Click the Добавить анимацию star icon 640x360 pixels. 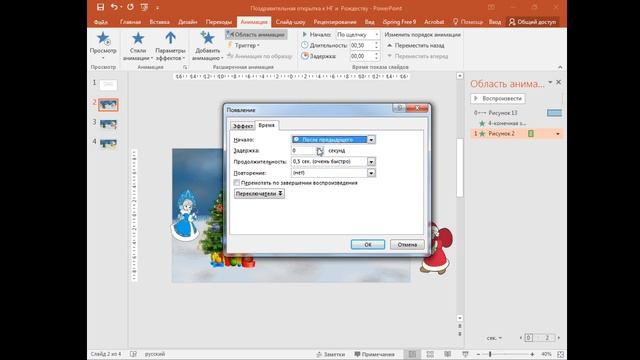click(207, 38)
